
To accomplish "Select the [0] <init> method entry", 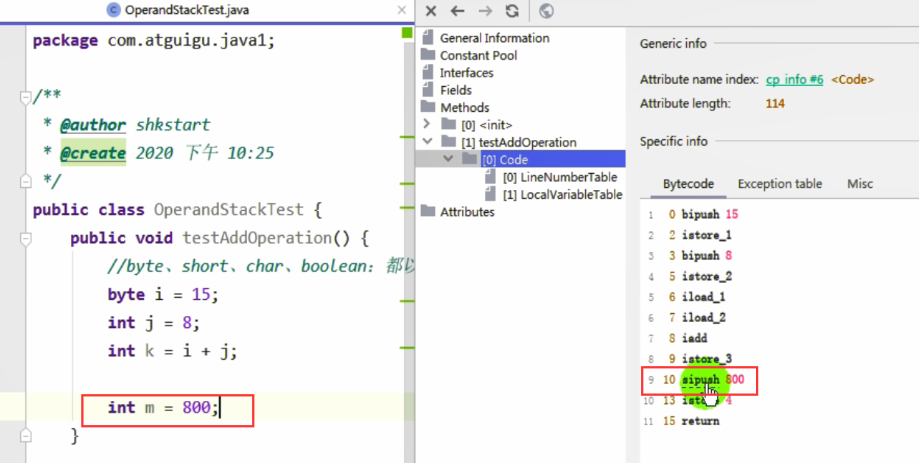I will (x=486, y=125).
